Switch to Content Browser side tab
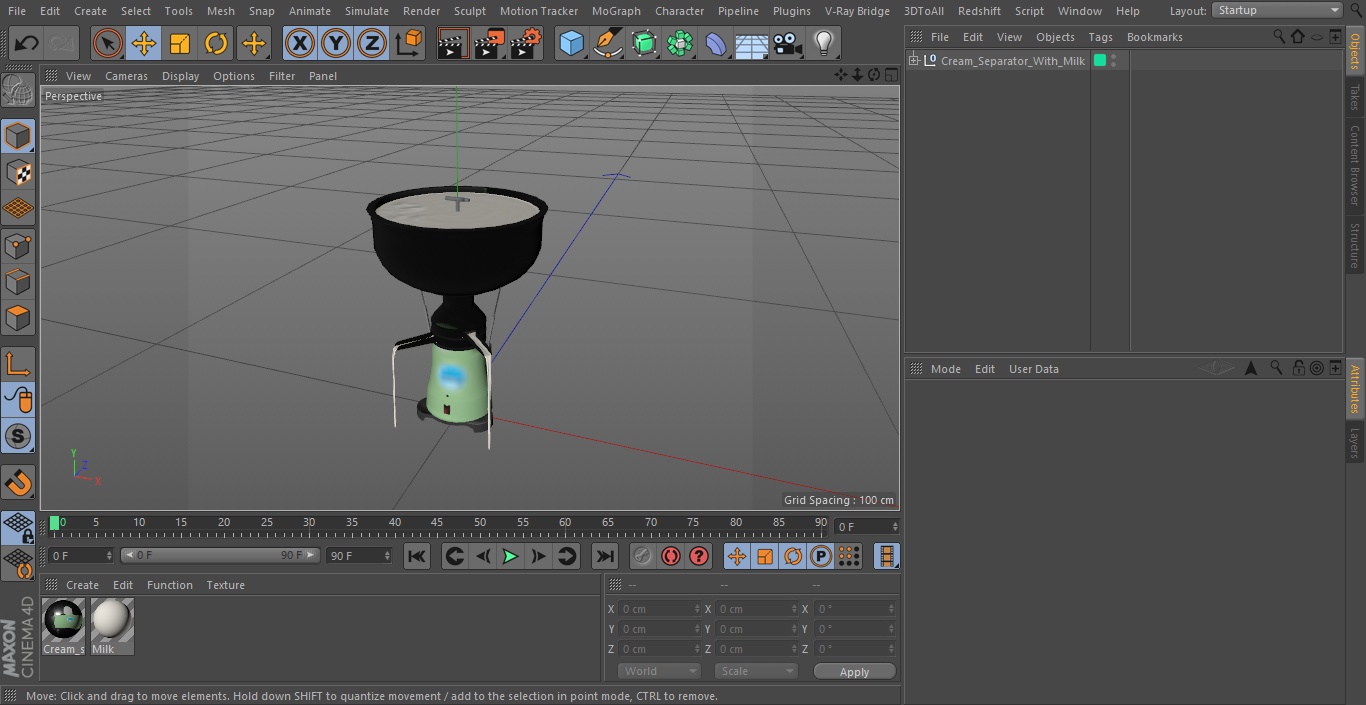This screenshot has height=705, width=1366. click(x=1355, y=165)
